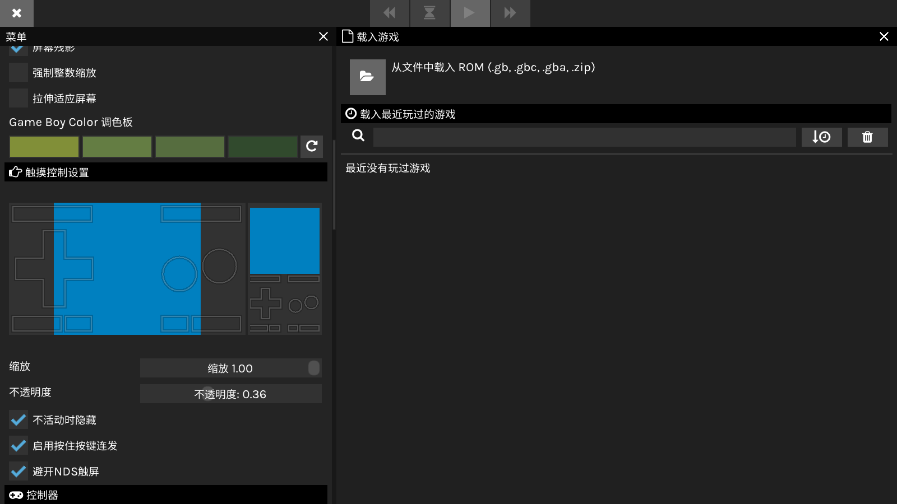This screenshot has height=504, width=897.
Task: Open the folder icon to load ROM
Action: tap(367, 77)
